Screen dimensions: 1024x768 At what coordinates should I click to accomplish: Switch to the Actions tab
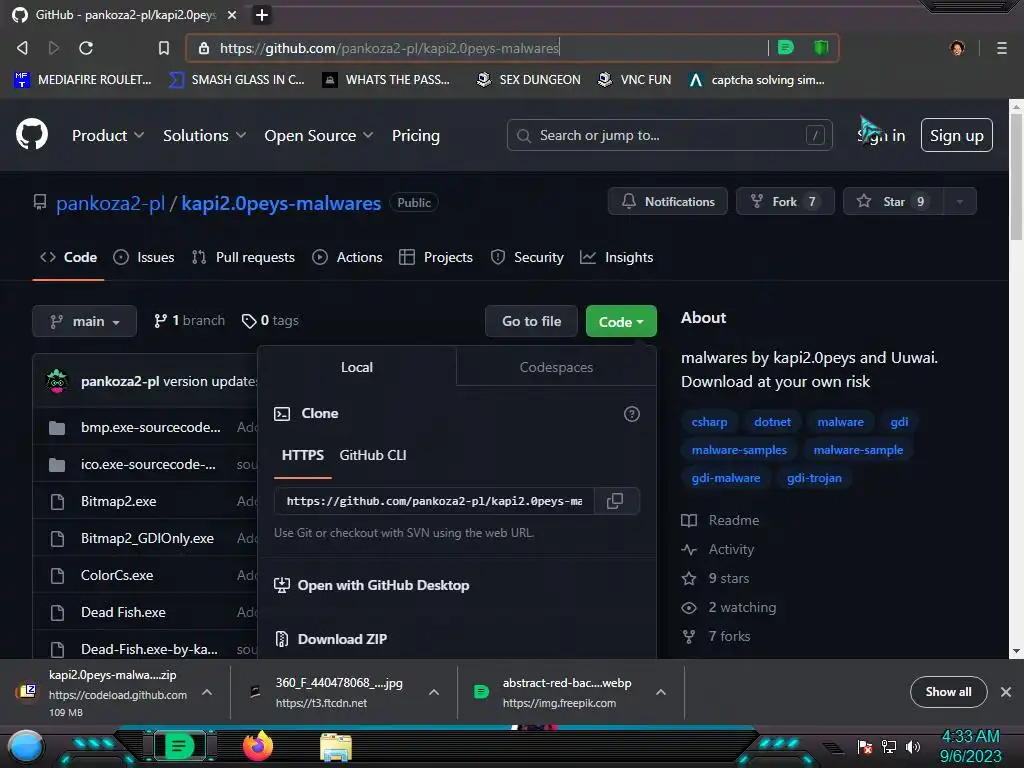(x=347, y=257)
